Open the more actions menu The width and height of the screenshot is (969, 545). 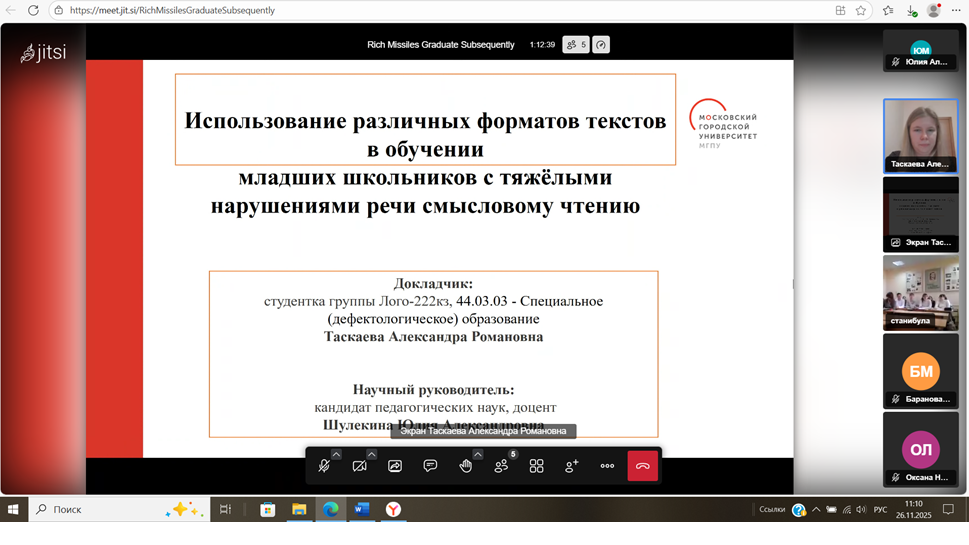(x=607, y=466)
